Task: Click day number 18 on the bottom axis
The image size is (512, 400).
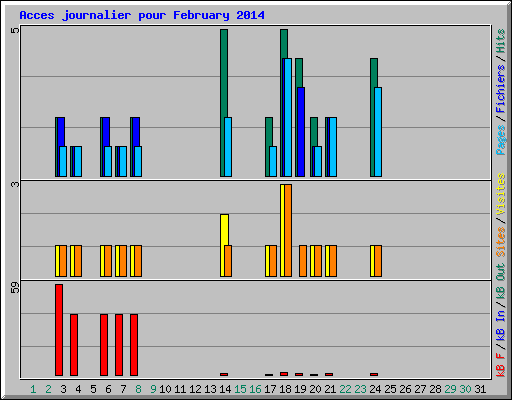Action: pos(285,389)
